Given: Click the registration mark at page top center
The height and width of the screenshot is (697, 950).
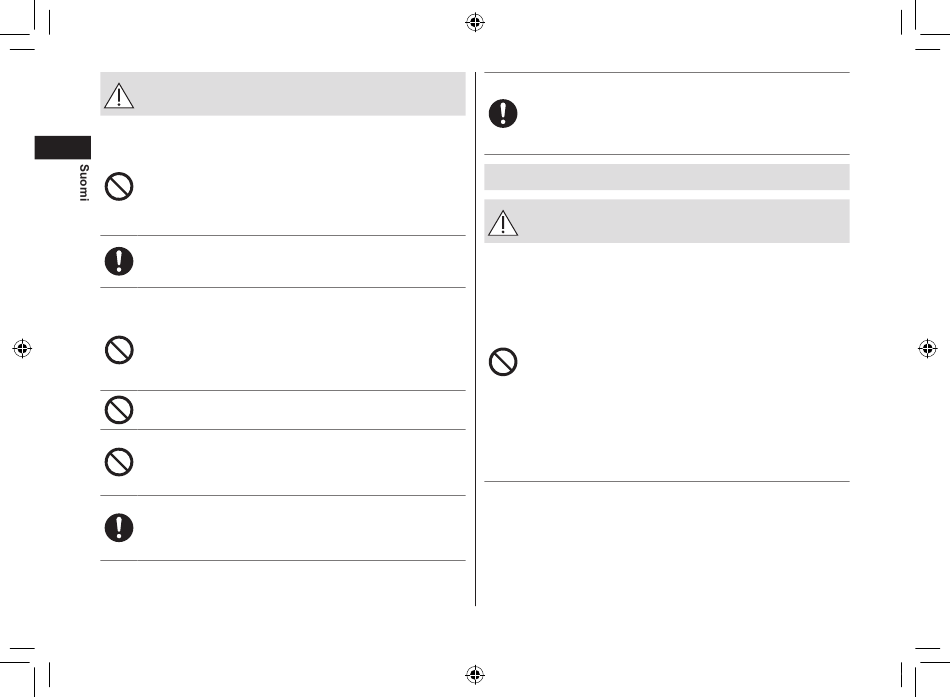Looking at the screenshot, I should tap(475, 22).
